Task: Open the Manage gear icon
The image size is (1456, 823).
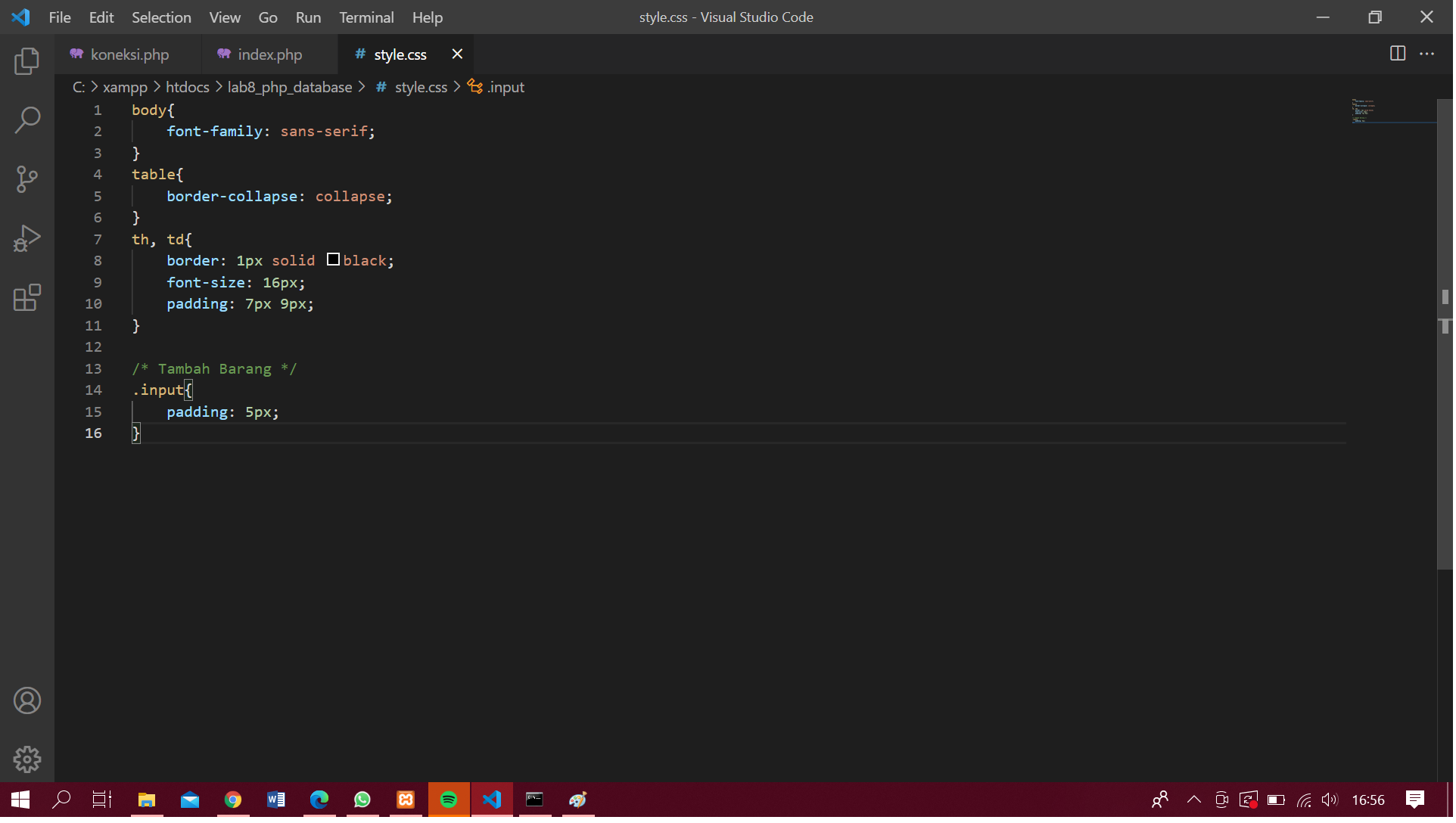Action: tap(27, 760)
